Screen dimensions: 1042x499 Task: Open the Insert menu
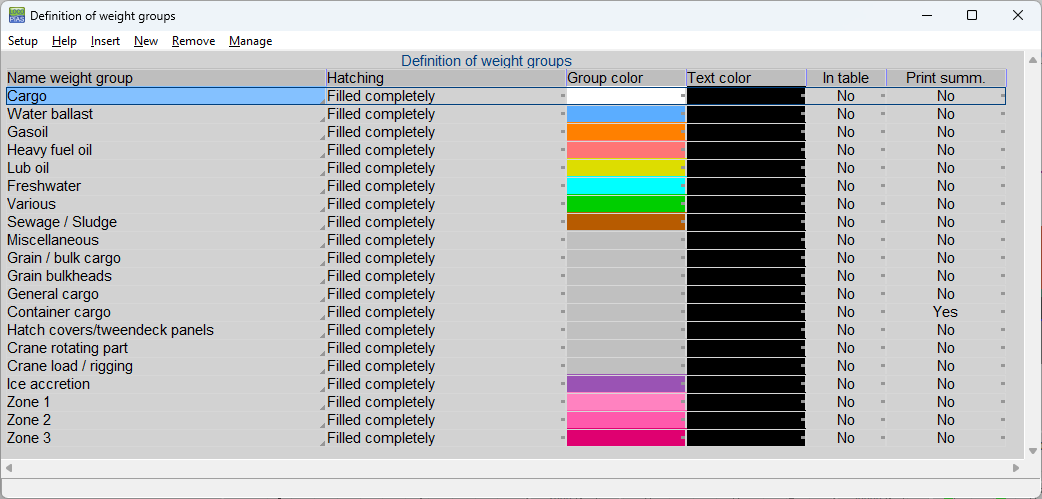[105, 41]
